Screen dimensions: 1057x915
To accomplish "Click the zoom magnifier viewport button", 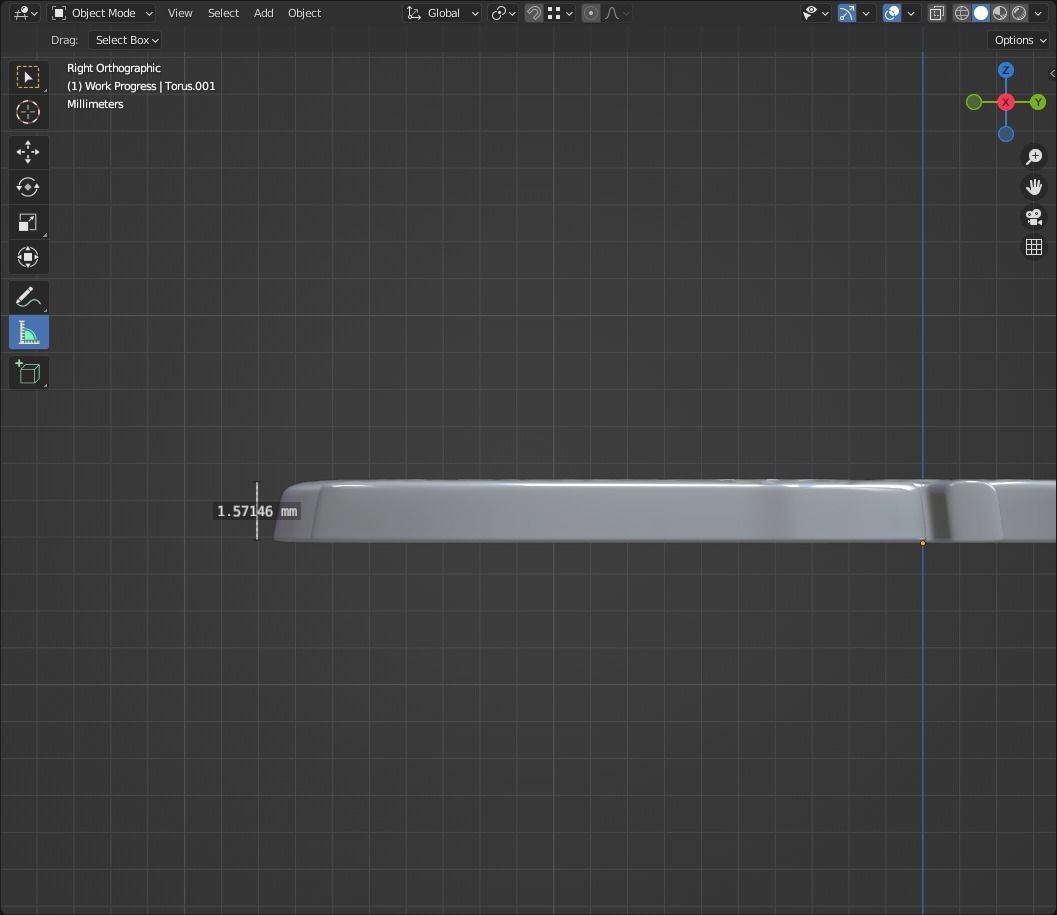I will pos(1034,156).
